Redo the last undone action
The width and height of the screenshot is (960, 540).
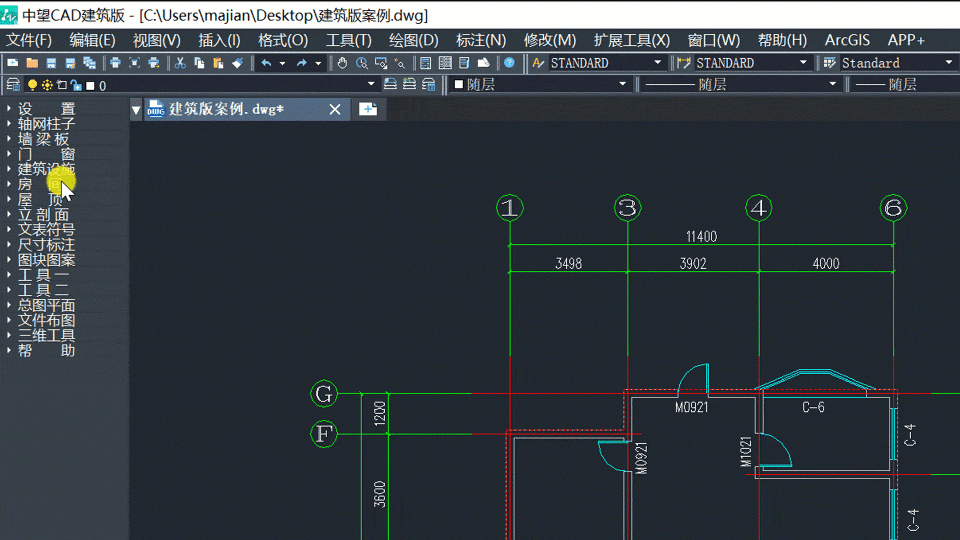tap(302, 63)
